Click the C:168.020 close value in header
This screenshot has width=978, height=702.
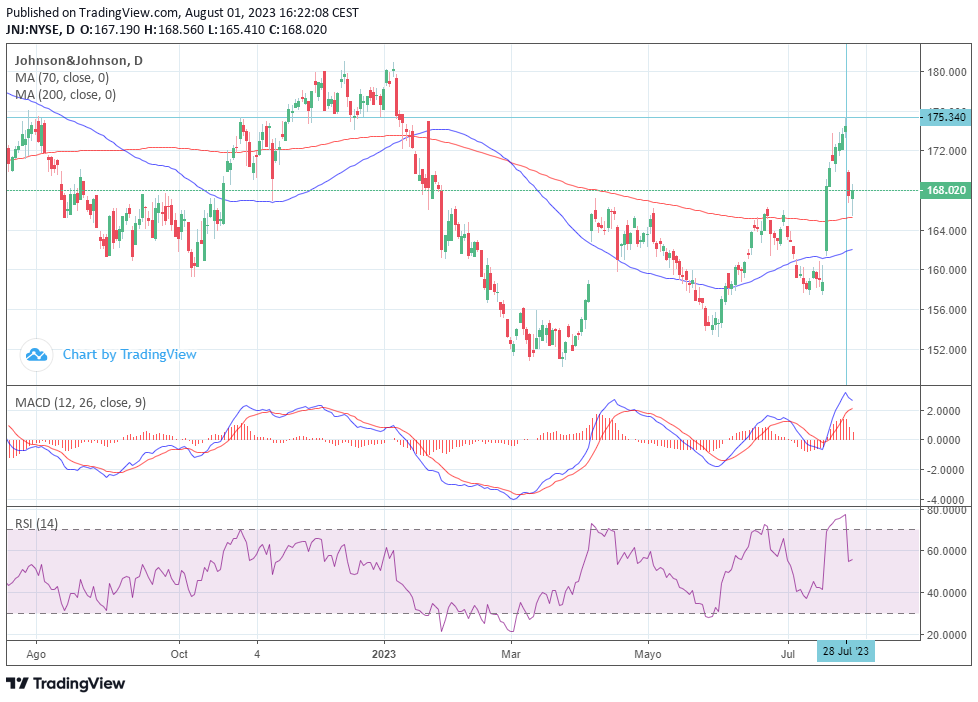pos(298,29)
